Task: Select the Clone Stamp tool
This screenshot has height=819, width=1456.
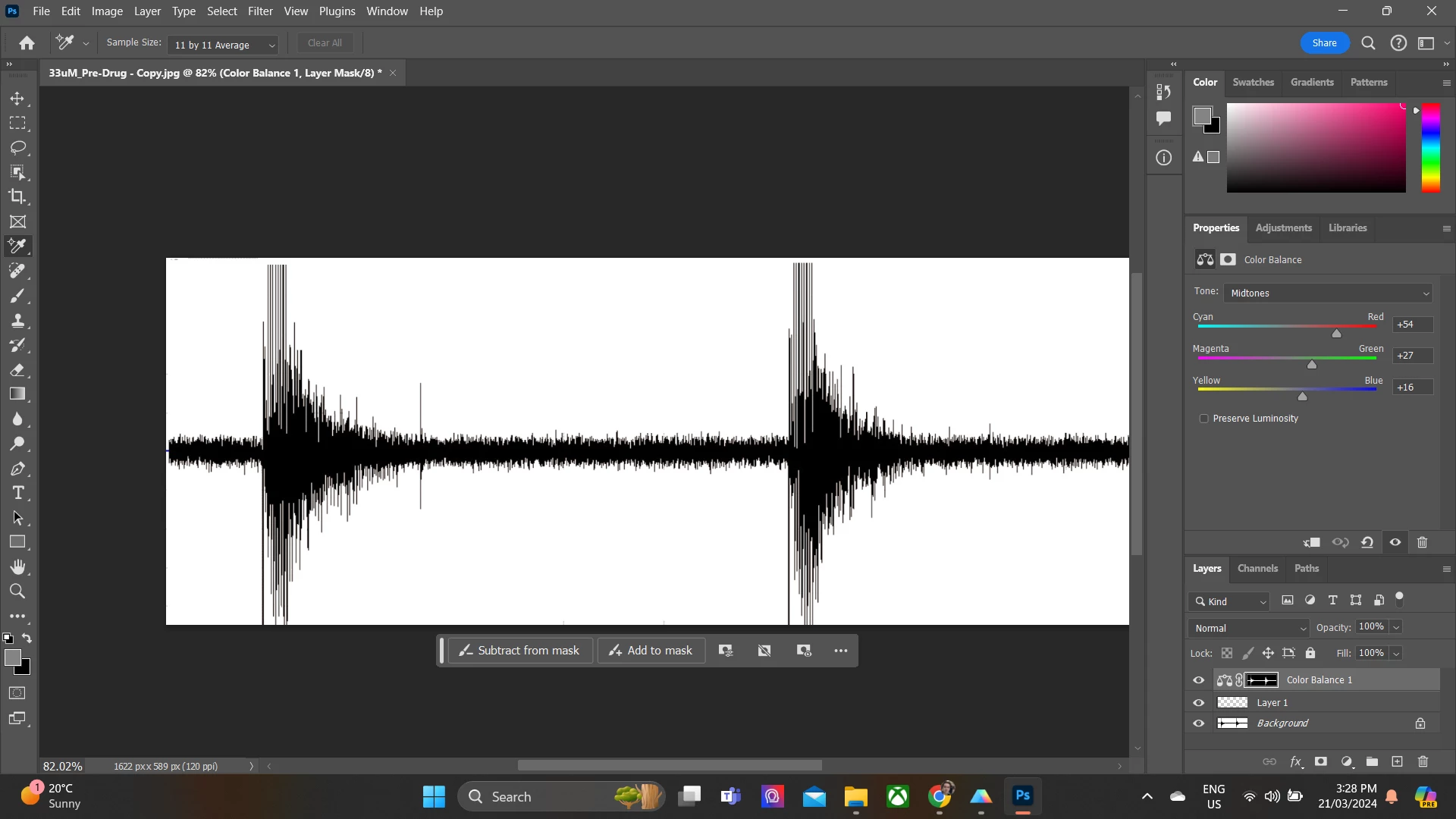Action: click(17, 321)
